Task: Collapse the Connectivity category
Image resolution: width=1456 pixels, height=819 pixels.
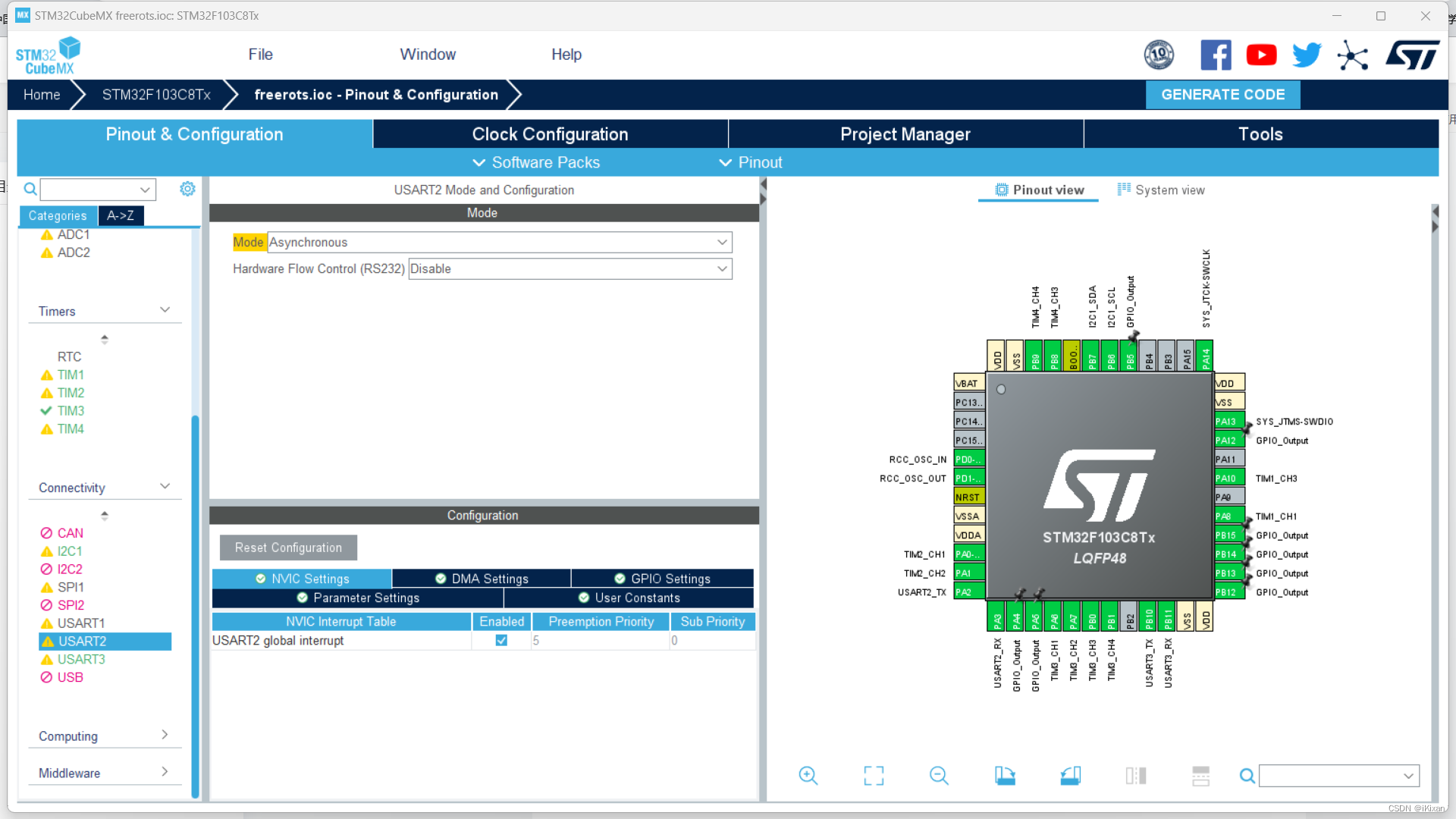Action: pos(165,486)
